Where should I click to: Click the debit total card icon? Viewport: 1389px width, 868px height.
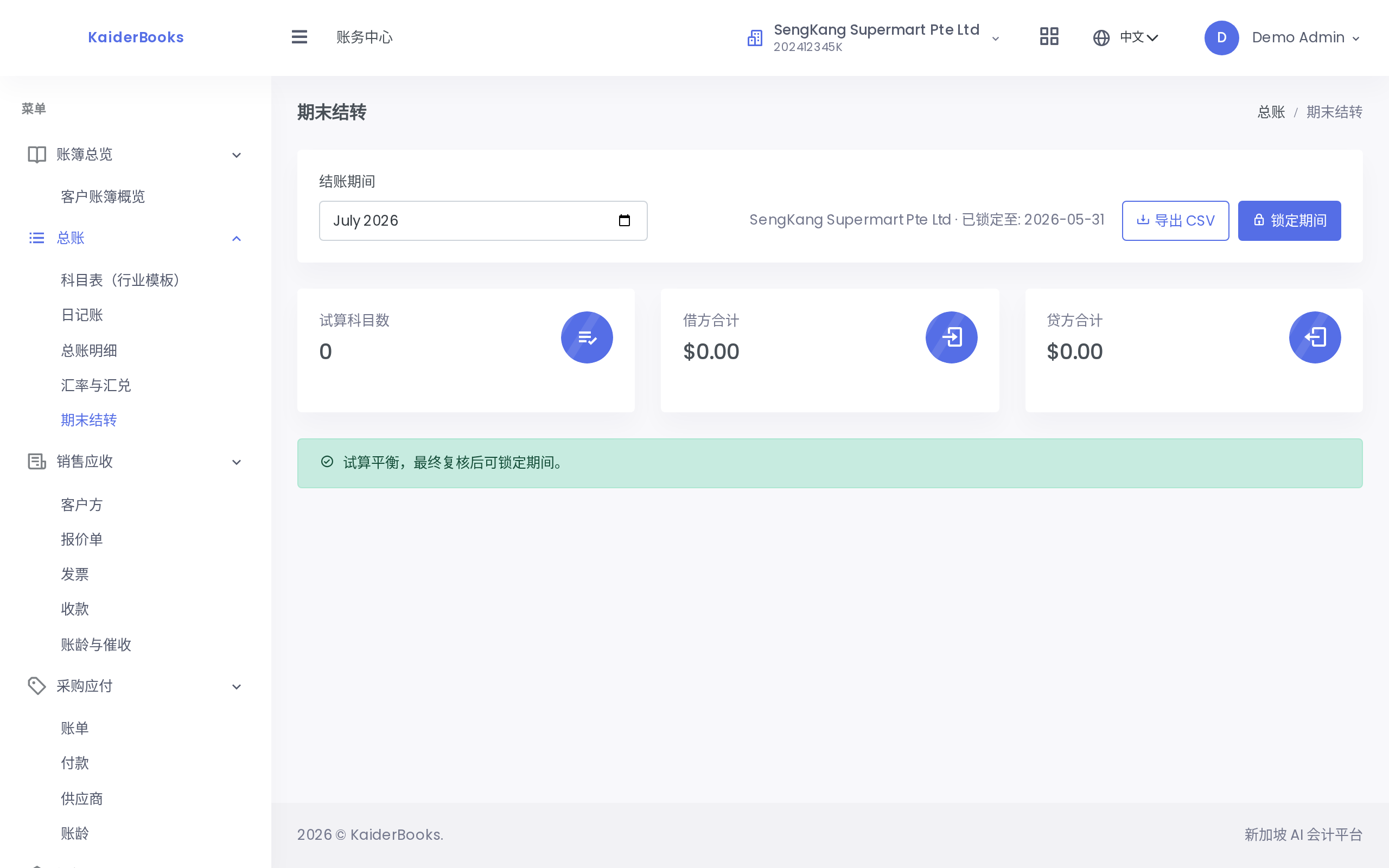(x=951, y=337)
